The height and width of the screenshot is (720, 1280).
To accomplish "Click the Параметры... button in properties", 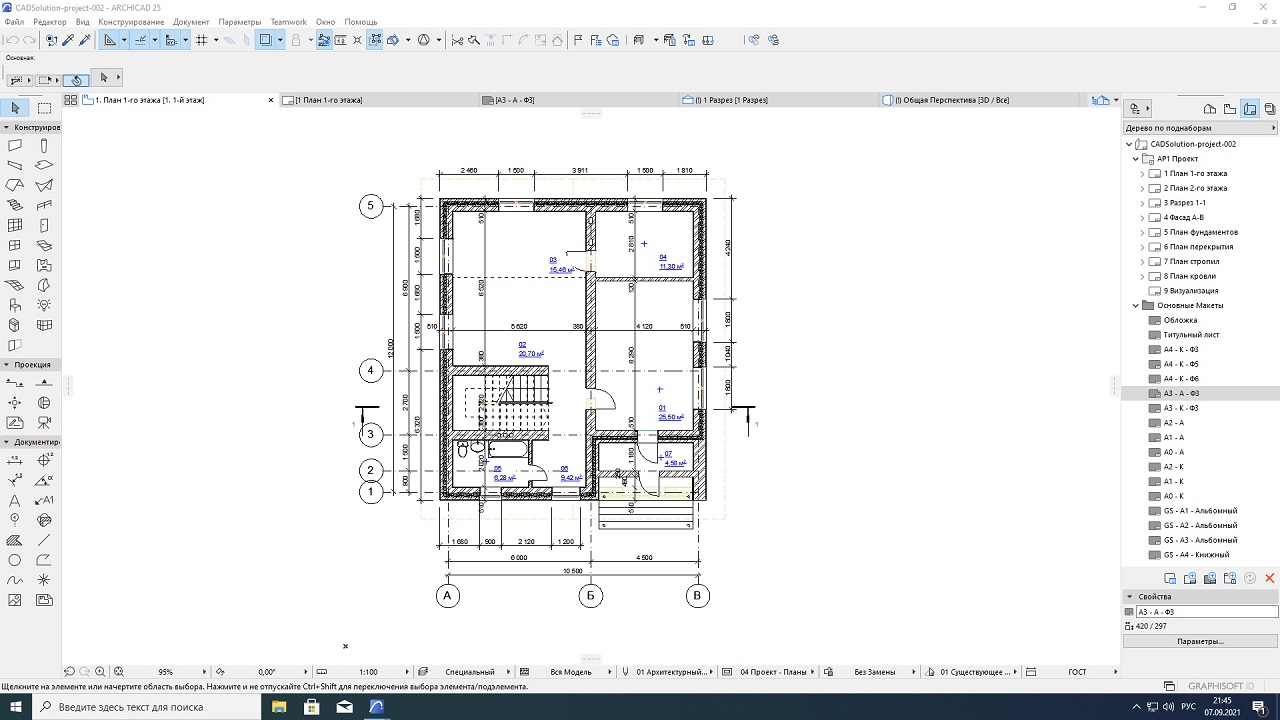I will coord(1200,641).
